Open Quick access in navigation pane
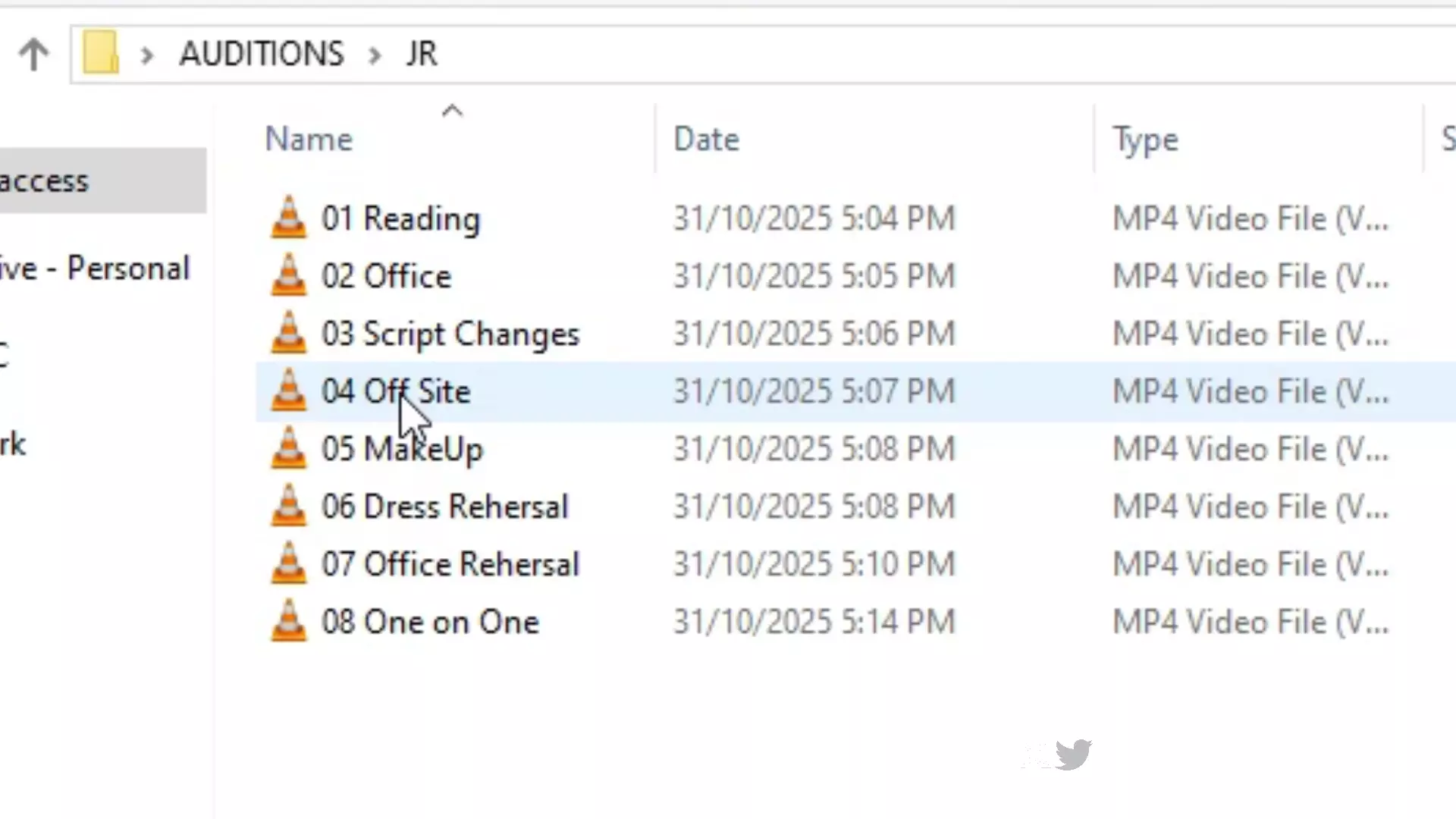1456x819 pixels. [x=45, y=181]
